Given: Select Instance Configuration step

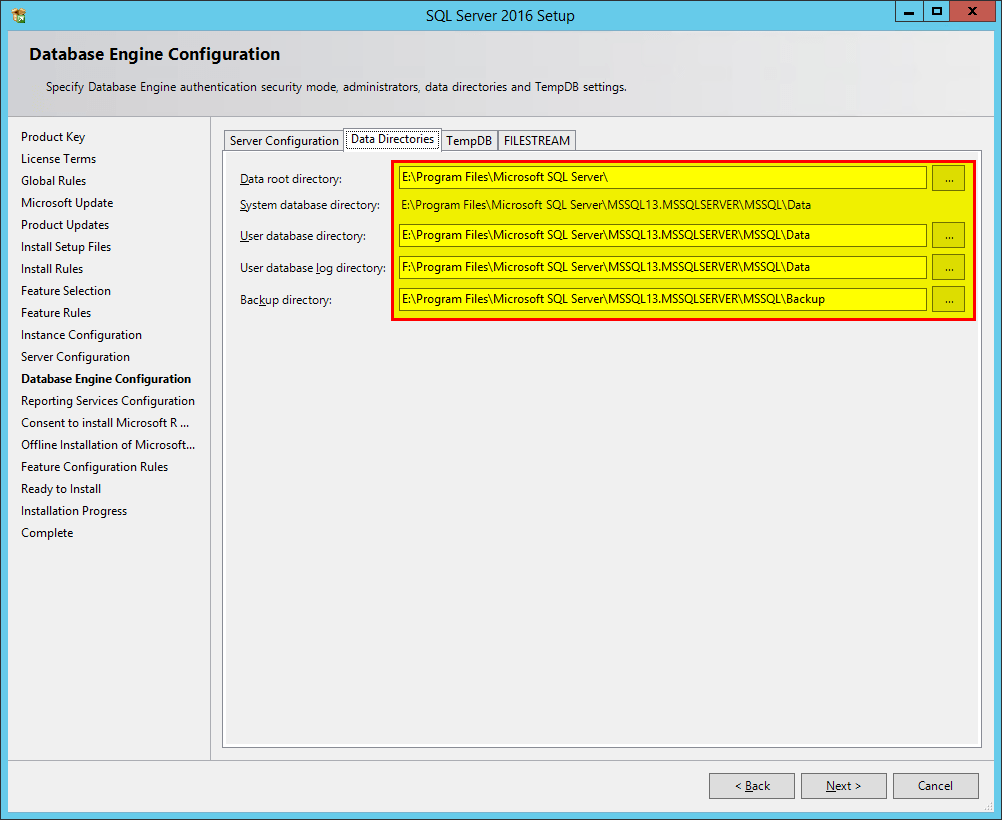Looking at the screenshot, I should pyautogui.click(x=81, y=335).
